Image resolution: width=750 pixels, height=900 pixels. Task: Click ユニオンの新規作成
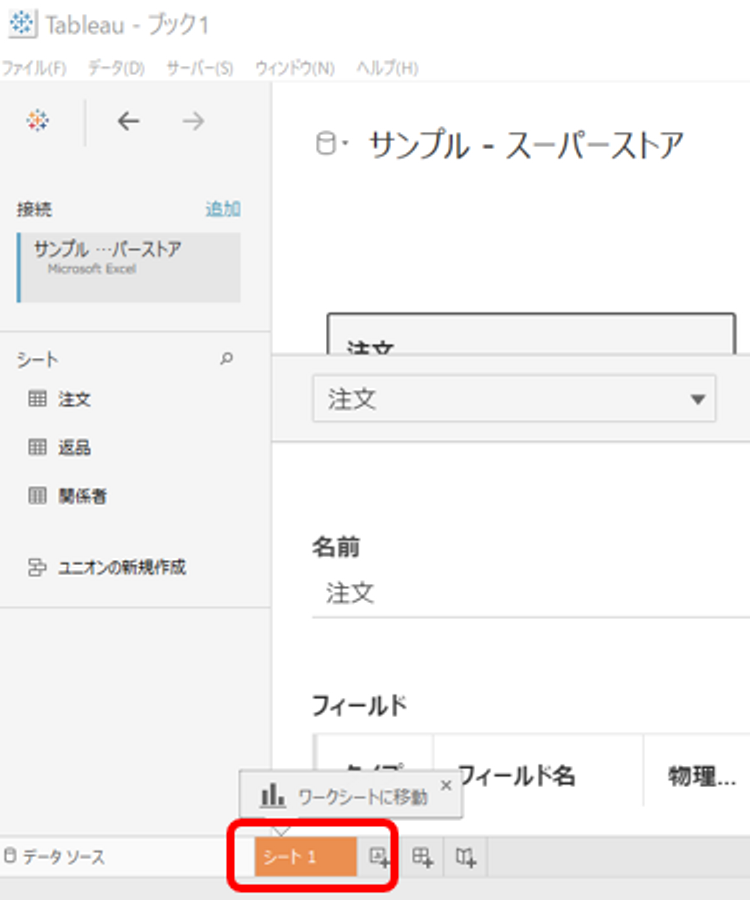pyautogui.click(x=122, y=567)
